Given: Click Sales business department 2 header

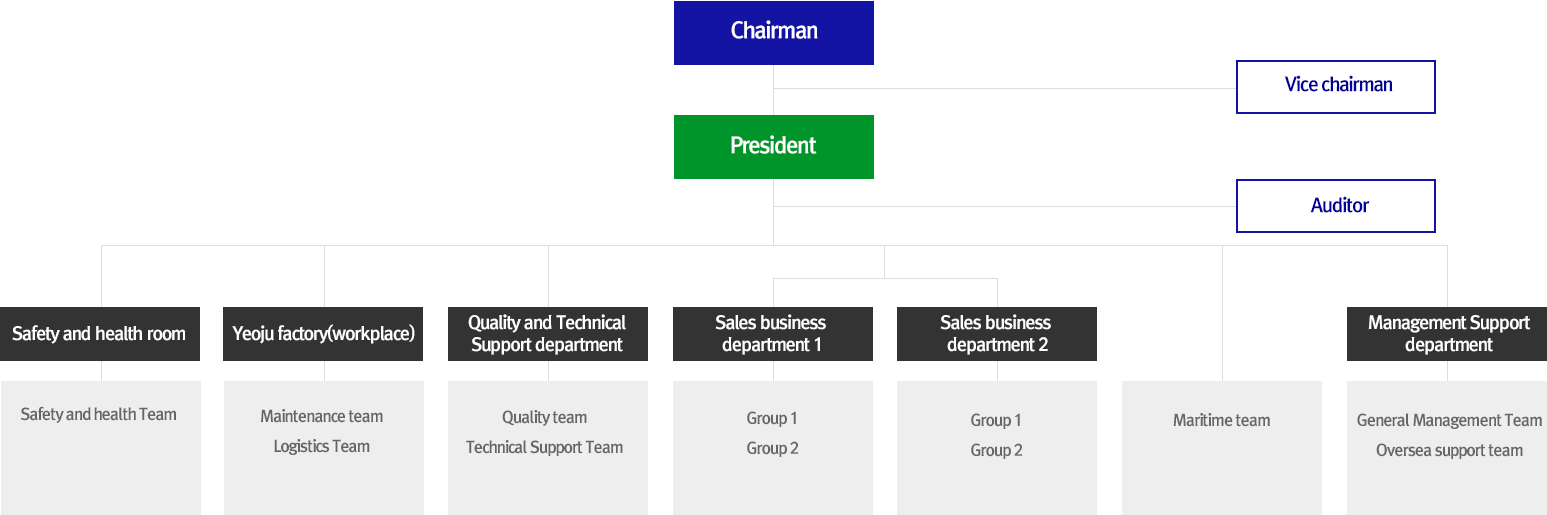Looking at the screenshot, I should pyautogui.click(x=996, y=334).
